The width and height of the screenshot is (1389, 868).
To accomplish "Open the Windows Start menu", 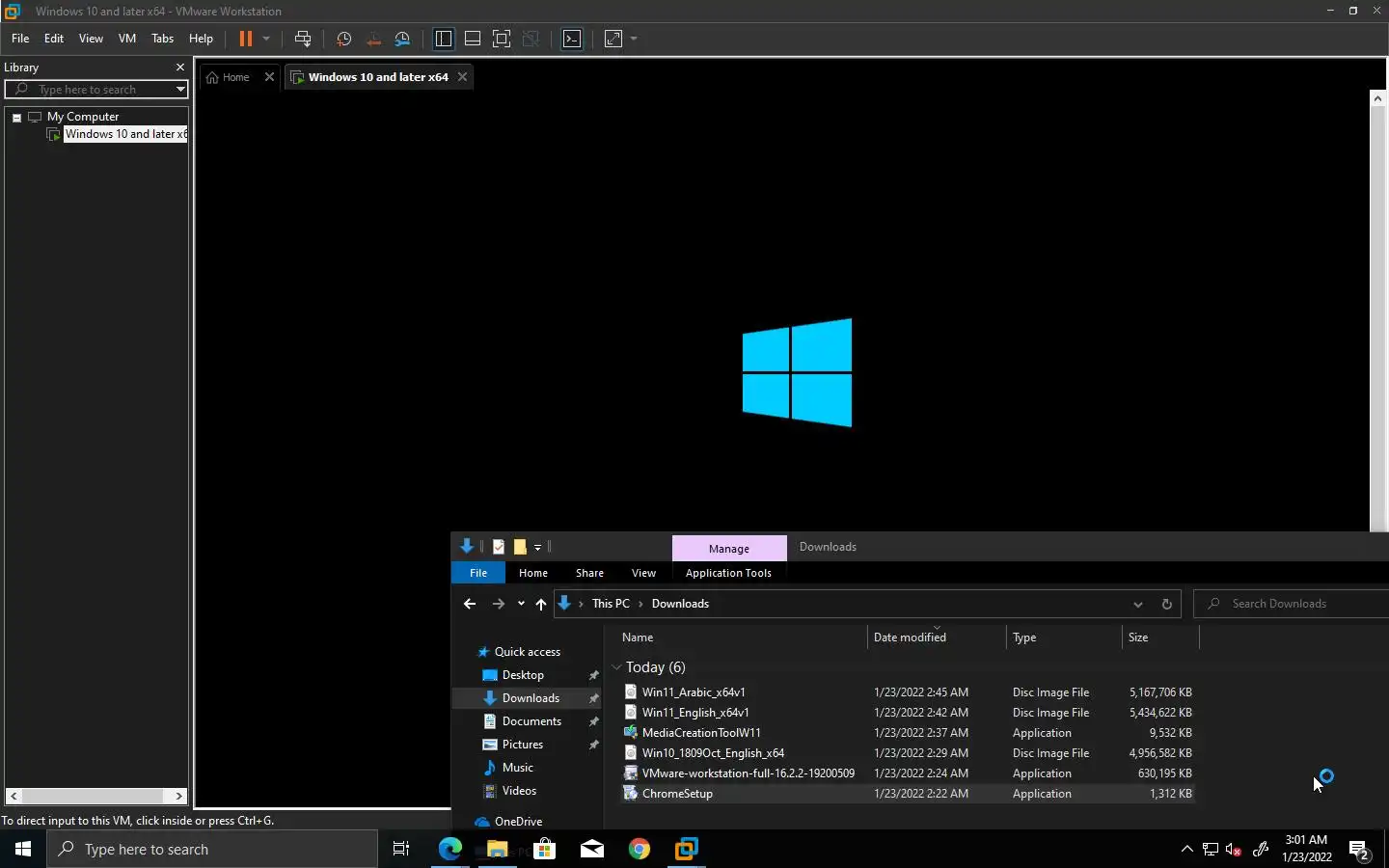I will coord(23,849).
